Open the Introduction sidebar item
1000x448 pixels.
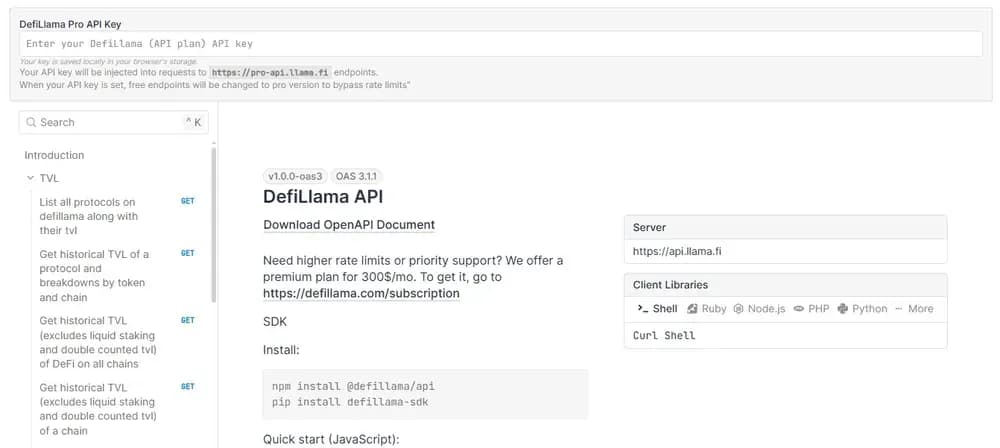pos(54,155)
